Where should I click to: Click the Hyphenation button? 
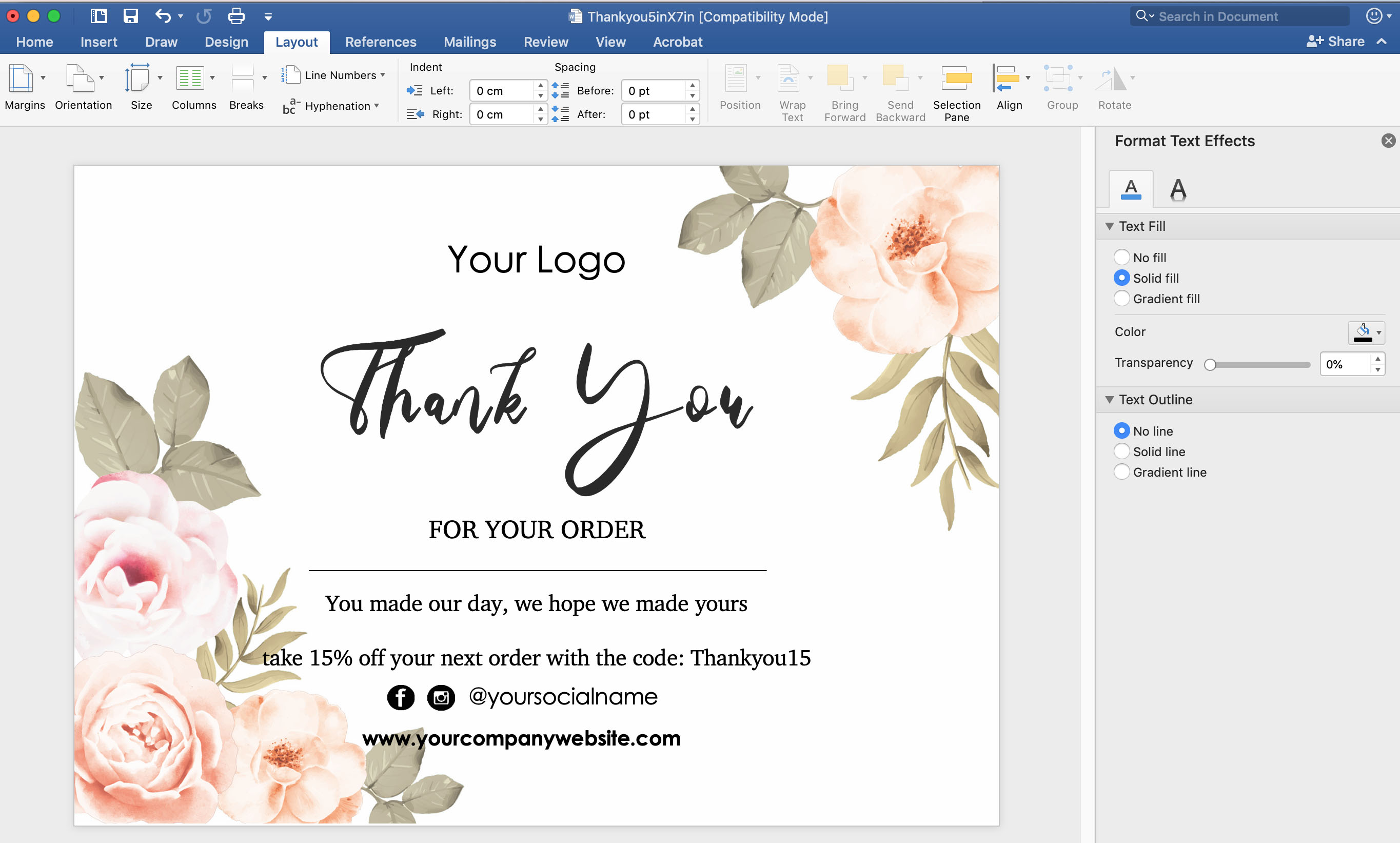click(x=335, y=107)
